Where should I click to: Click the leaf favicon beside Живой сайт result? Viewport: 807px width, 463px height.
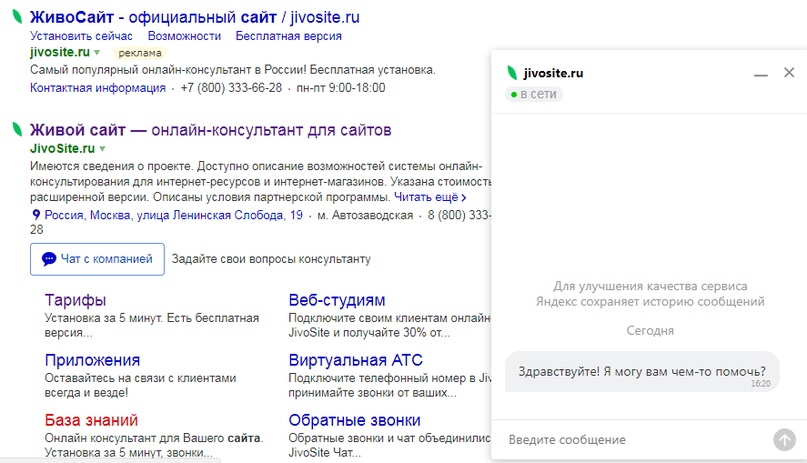coord(17,129)
